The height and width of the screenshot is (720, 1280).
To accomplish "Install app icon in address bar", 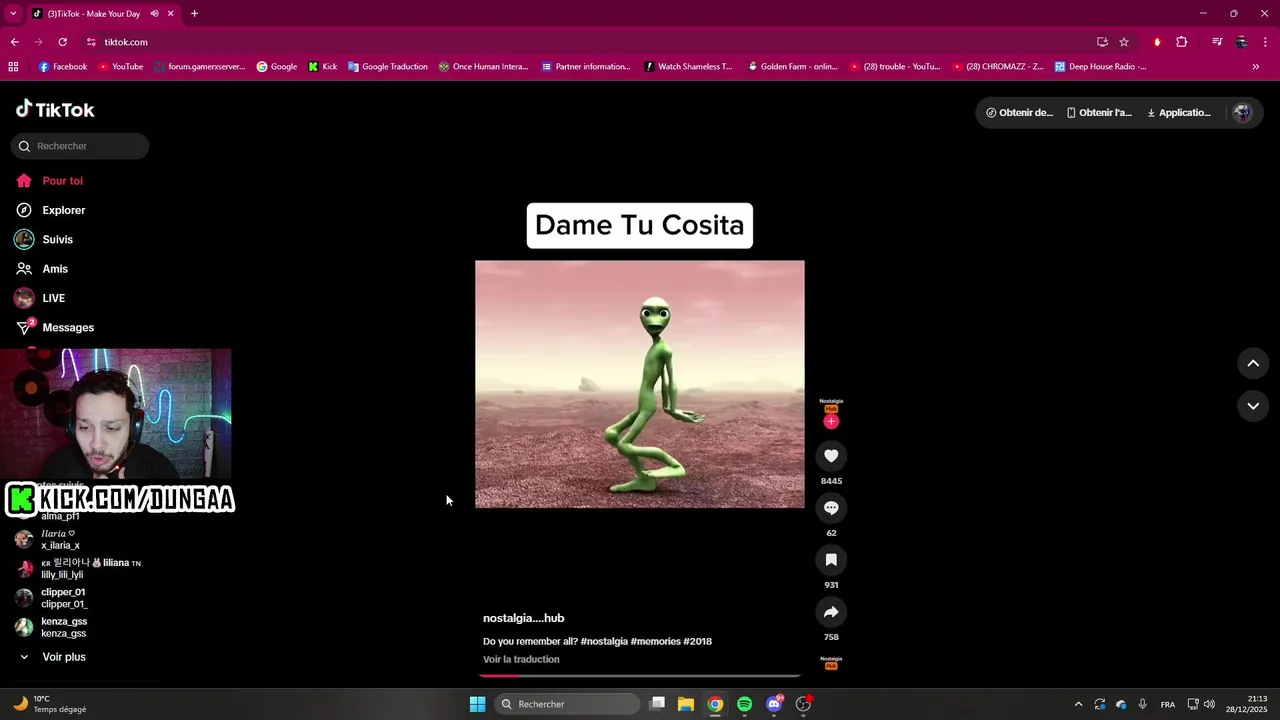I will 1102,42.
